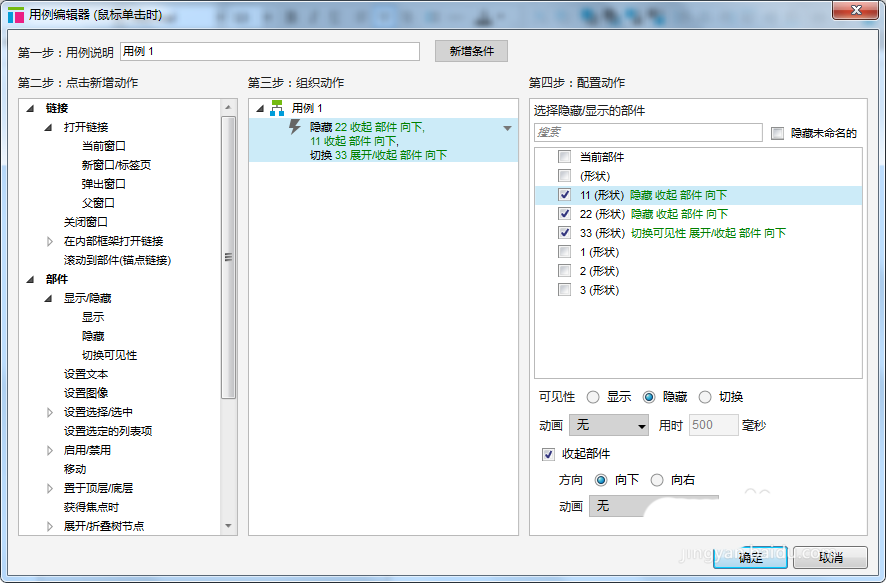Enable 隐藏未命名的 checkbox
886x583 pixels.
point(777,133)
